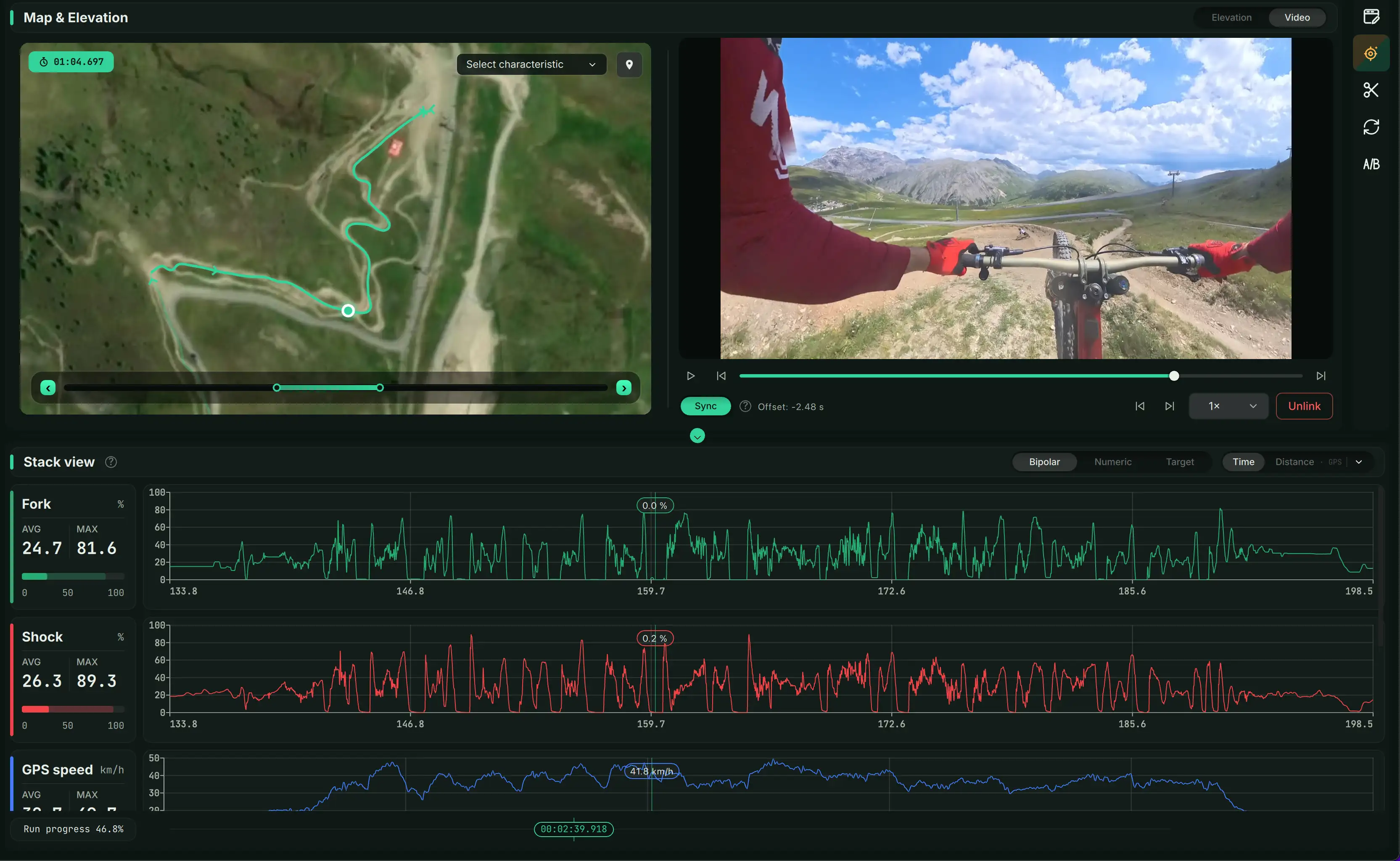The height and width of the screenshot is (861, 1400).
Task: Click the map pin location icon
Action: coord(629,64)
